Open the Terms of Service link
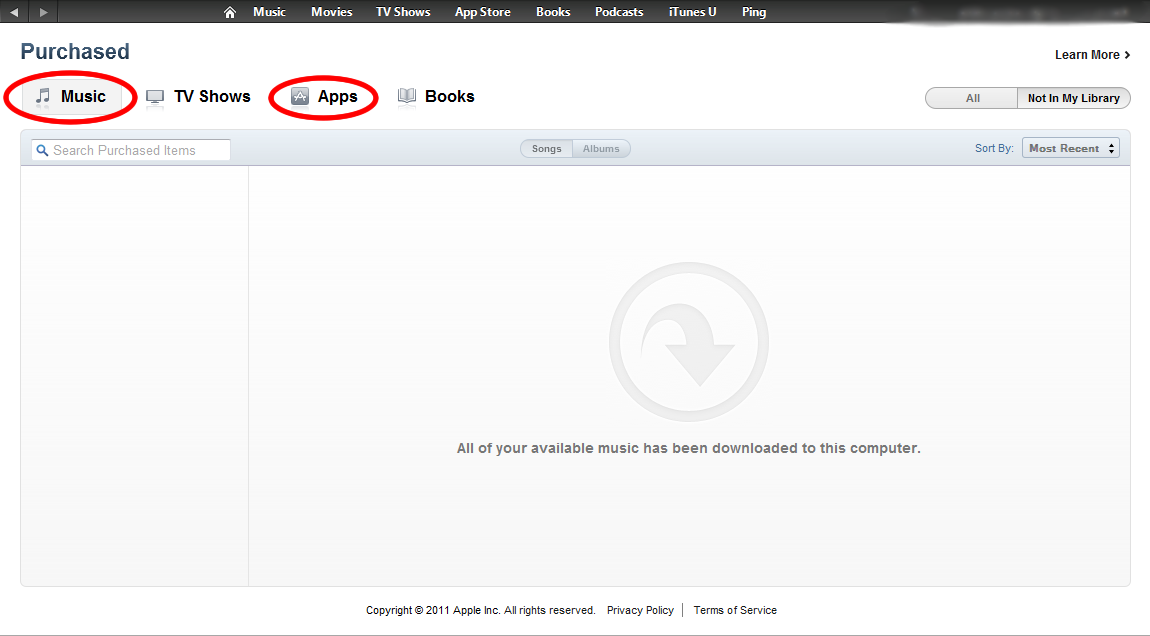This screenshot has width=1150, height=636. tap(735, 610)
